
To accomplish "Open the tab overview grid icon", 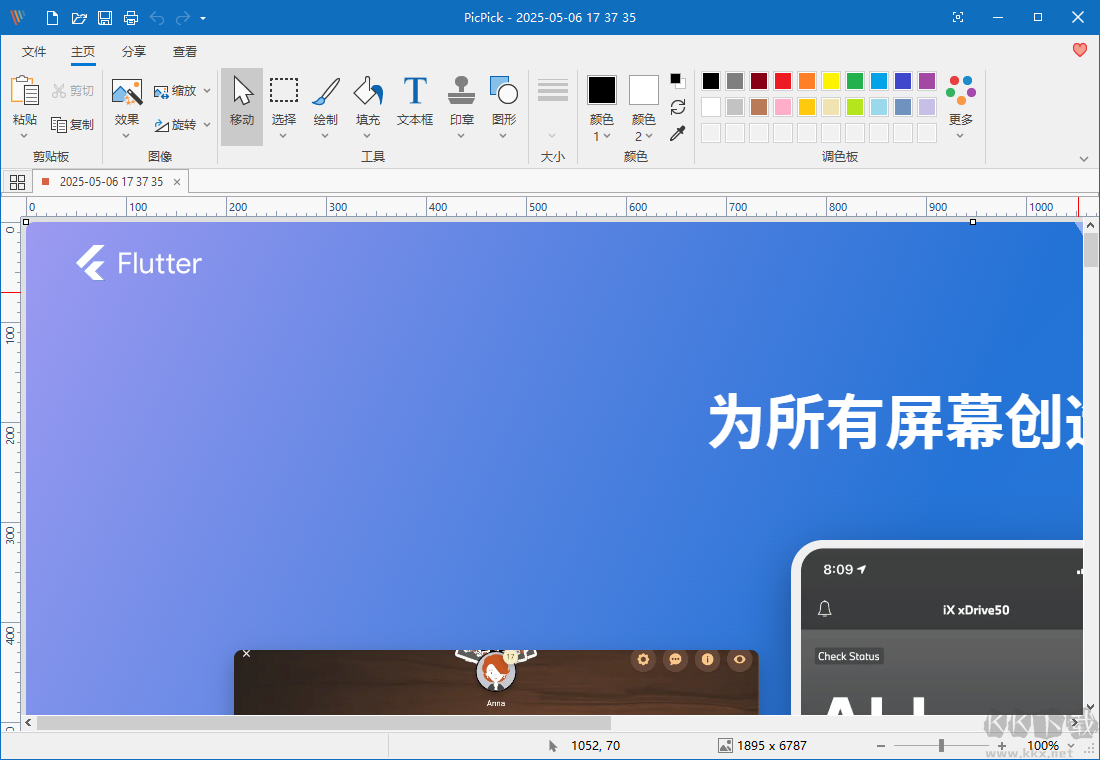I will 17,181.
